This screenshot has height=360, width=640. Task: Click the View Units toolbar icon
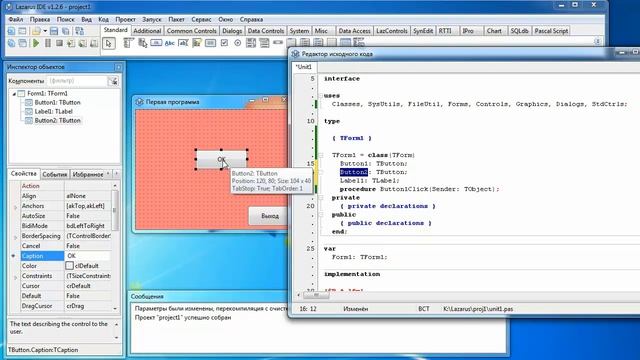[11, 43]
